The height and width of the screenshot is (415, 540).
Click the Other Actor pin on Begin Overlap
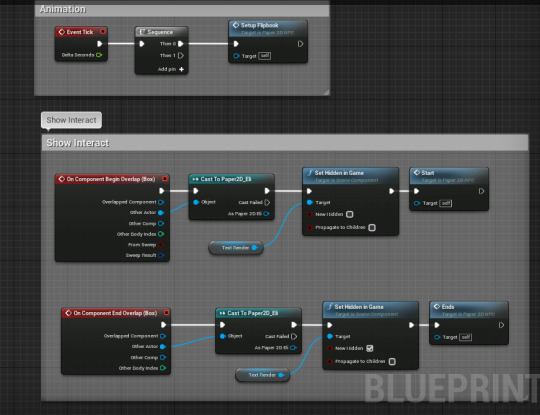(161, 212)
